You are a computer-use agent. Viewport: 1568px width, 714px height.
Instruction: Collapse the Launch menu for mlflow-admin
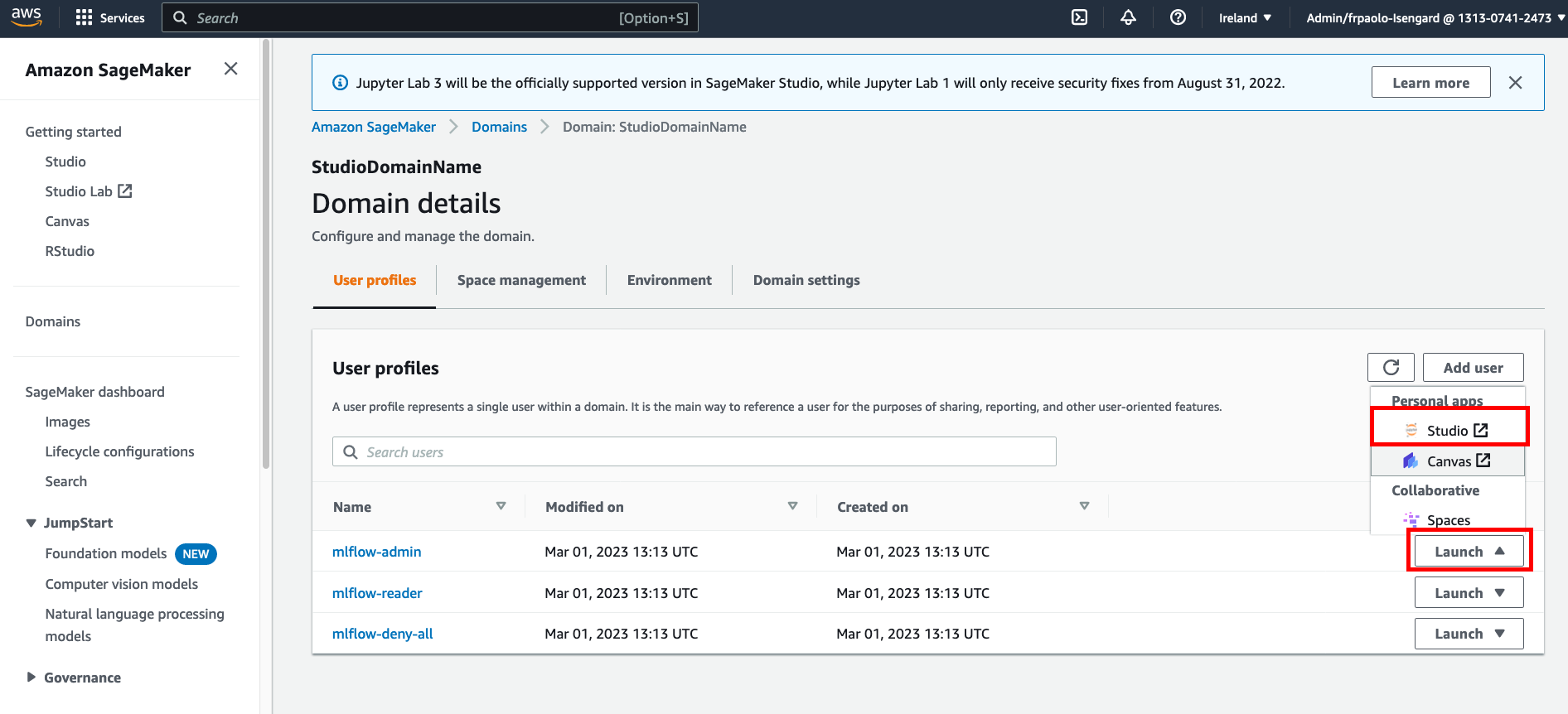pos(1469,552)
